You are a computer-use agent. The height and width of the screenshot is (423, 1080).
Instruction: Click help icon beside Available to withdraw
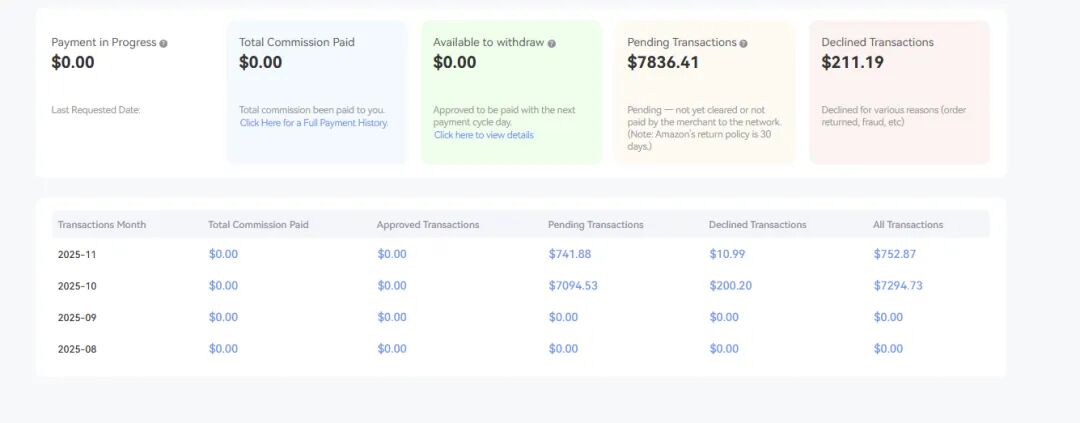[551, 43]
